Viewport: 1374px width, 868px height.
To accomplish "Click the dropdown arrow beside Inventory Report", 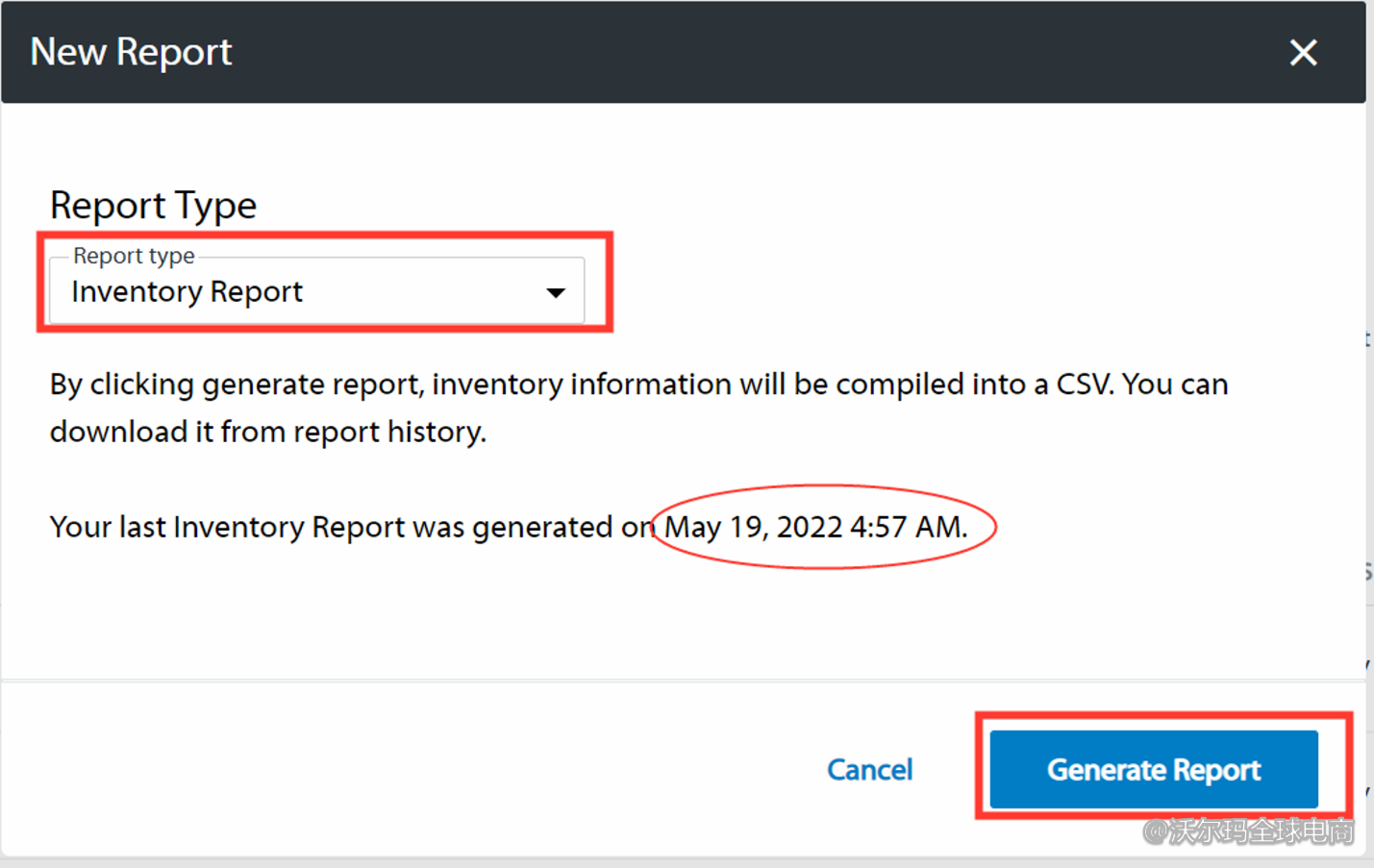I will point(556,291).
